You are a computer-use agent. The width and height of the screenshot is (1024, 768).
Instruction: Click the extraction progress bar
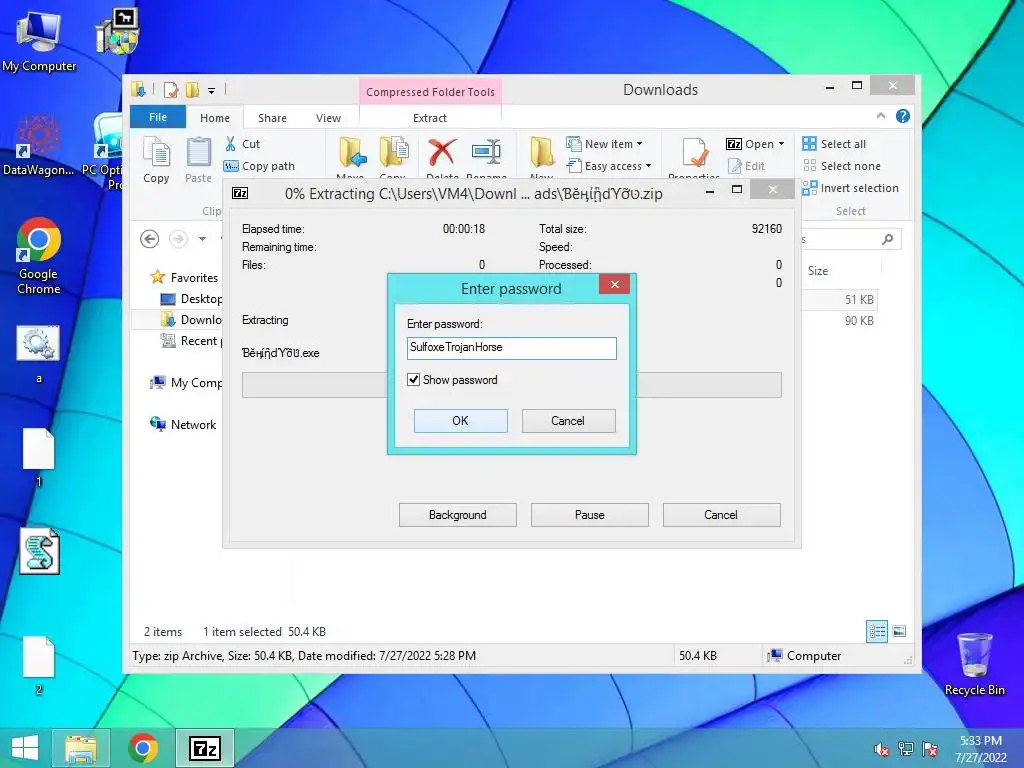point(511,385)
